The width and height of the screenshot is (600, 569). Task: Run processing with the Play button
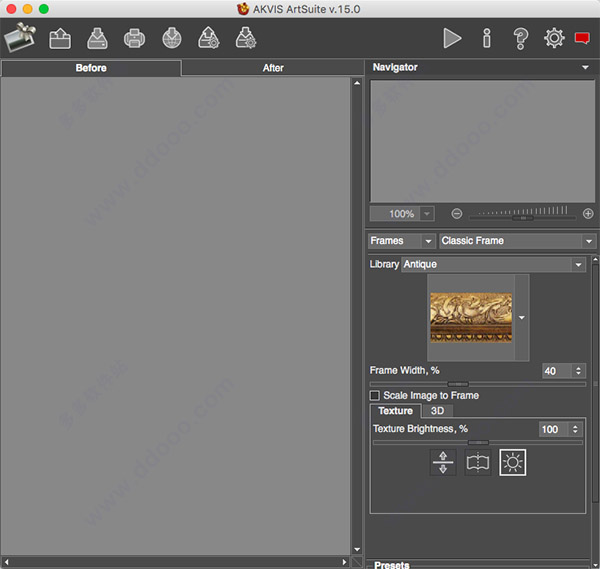(x=452, y=38)
